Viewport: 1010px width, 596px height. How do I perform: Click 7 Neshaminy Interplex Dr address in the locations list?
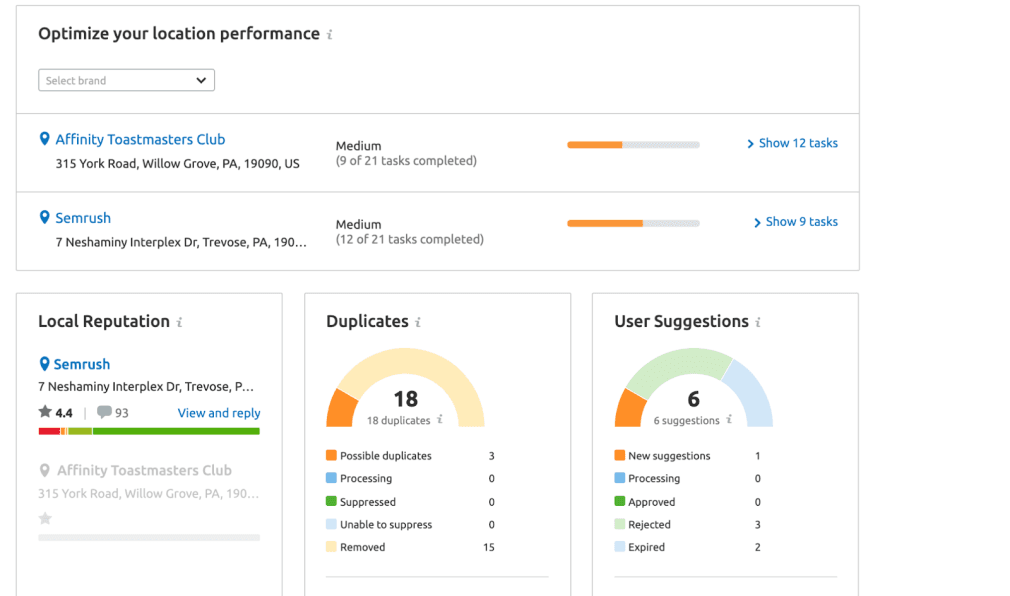[x=181, y=242]
